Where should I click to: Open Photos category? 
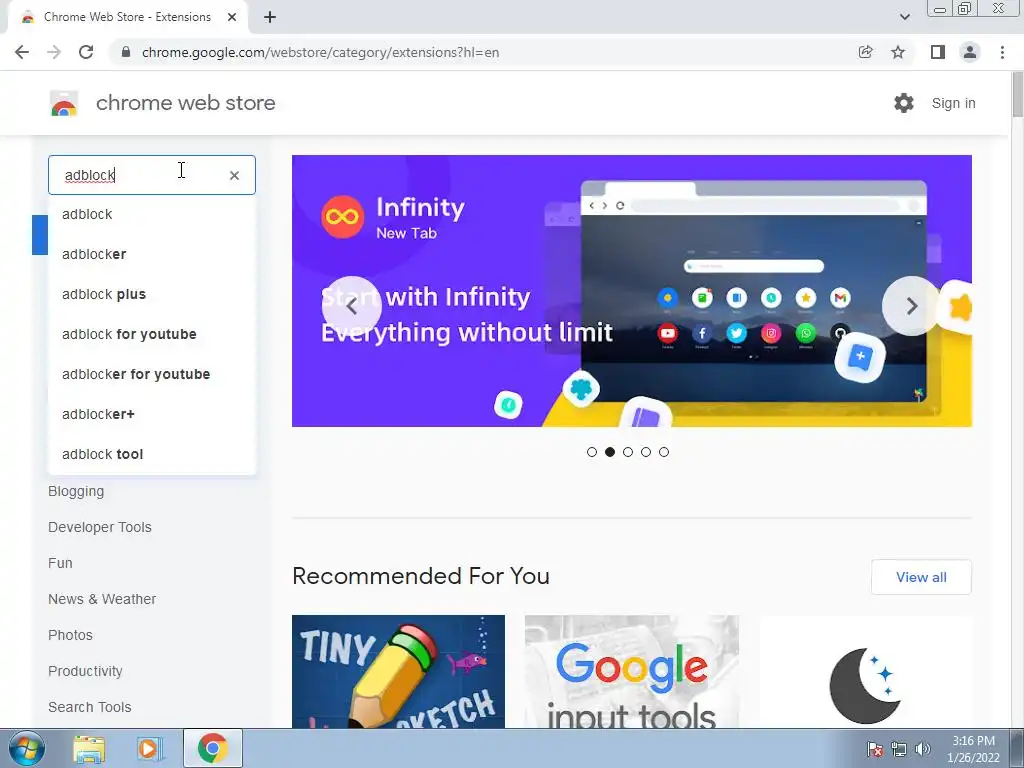coord(70,635)
